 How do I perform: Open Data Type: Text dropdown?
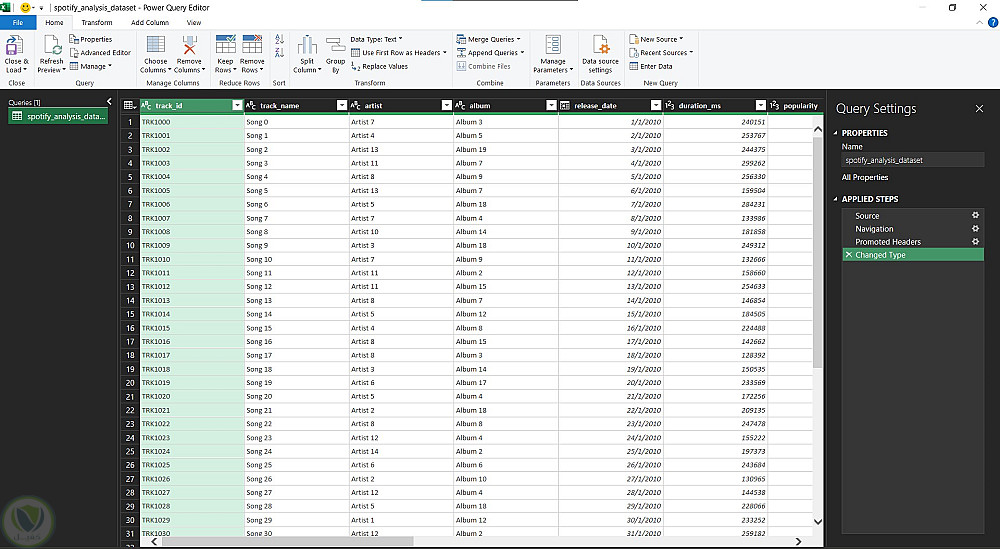(376, 40)
